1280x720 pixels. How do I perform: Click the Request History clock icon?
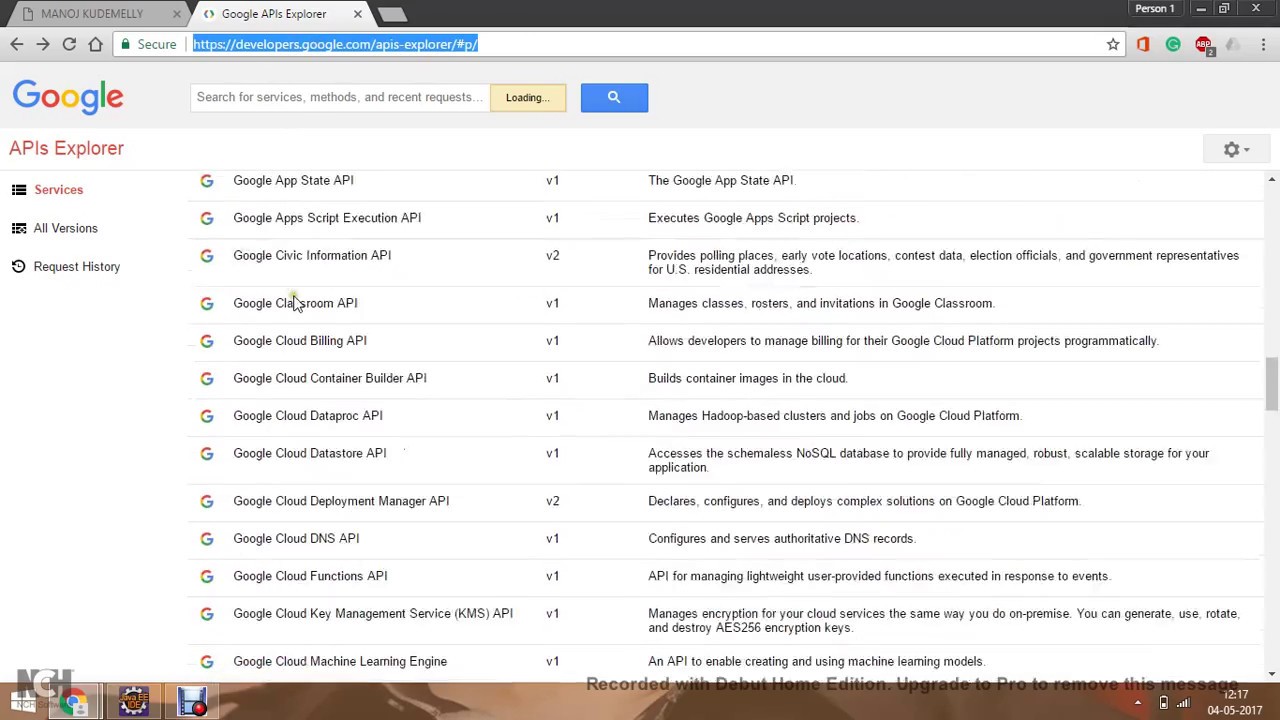click(19, 267)
